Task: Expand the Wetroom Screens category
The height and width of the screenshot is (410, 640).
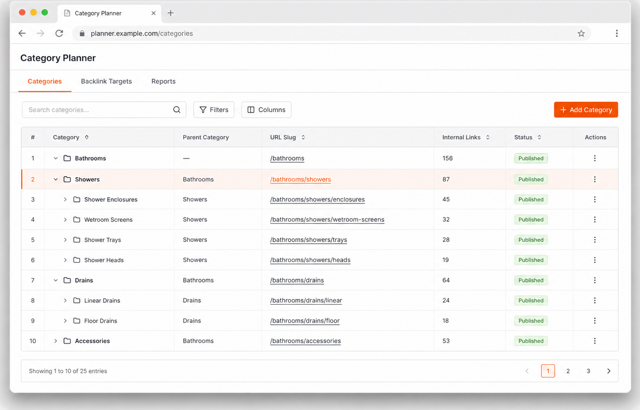Action: point(65,219)
